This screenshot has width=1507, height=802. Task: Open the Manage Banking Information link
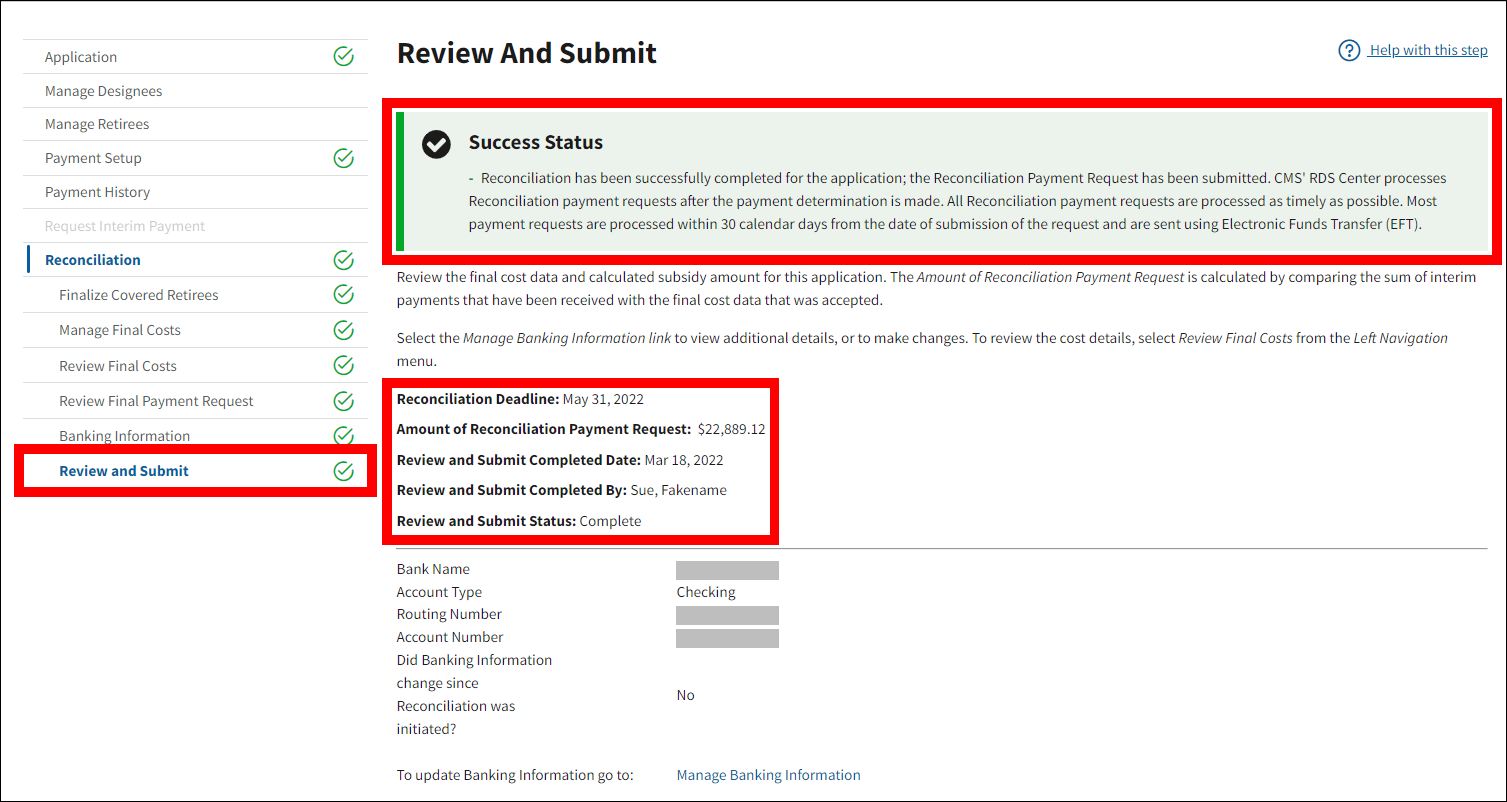click(x=768, y=775)
